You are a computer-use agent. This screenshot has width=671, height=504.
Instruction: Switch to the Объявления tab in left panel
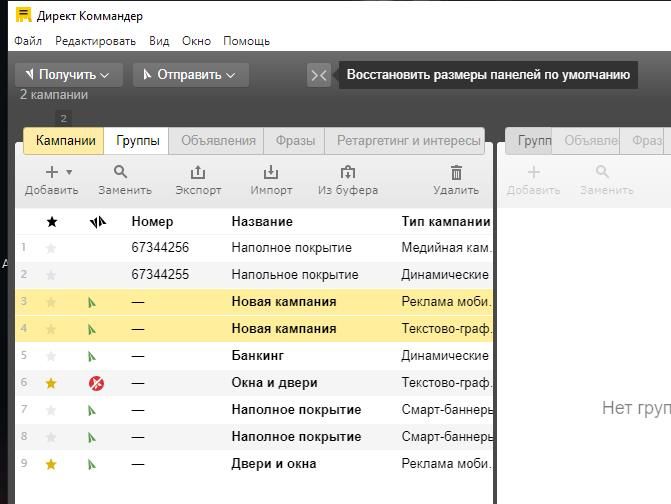(217, 141)
